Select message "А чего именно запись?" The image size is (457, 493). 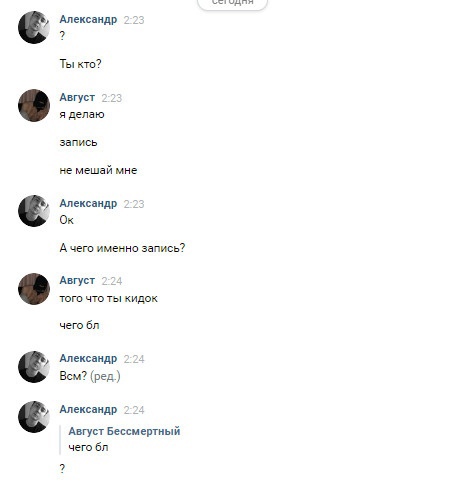coord(122,248)
